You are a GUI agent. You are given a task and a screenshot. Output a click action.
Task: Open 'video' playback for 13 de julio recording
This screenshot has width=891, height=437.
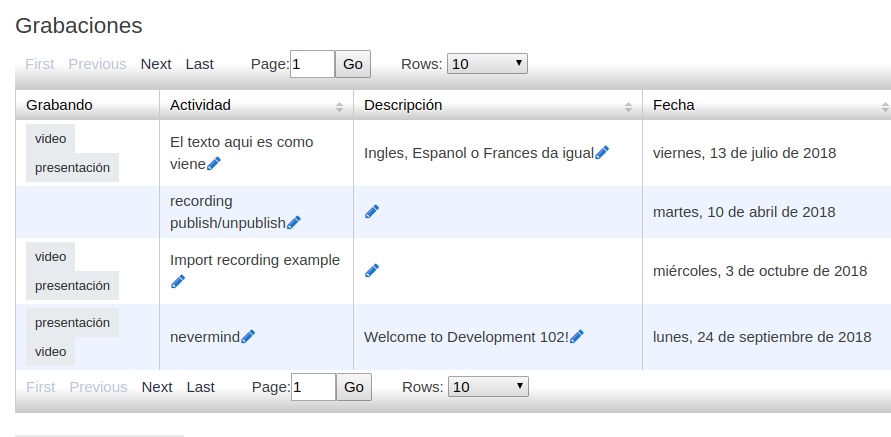click(51, 139)
